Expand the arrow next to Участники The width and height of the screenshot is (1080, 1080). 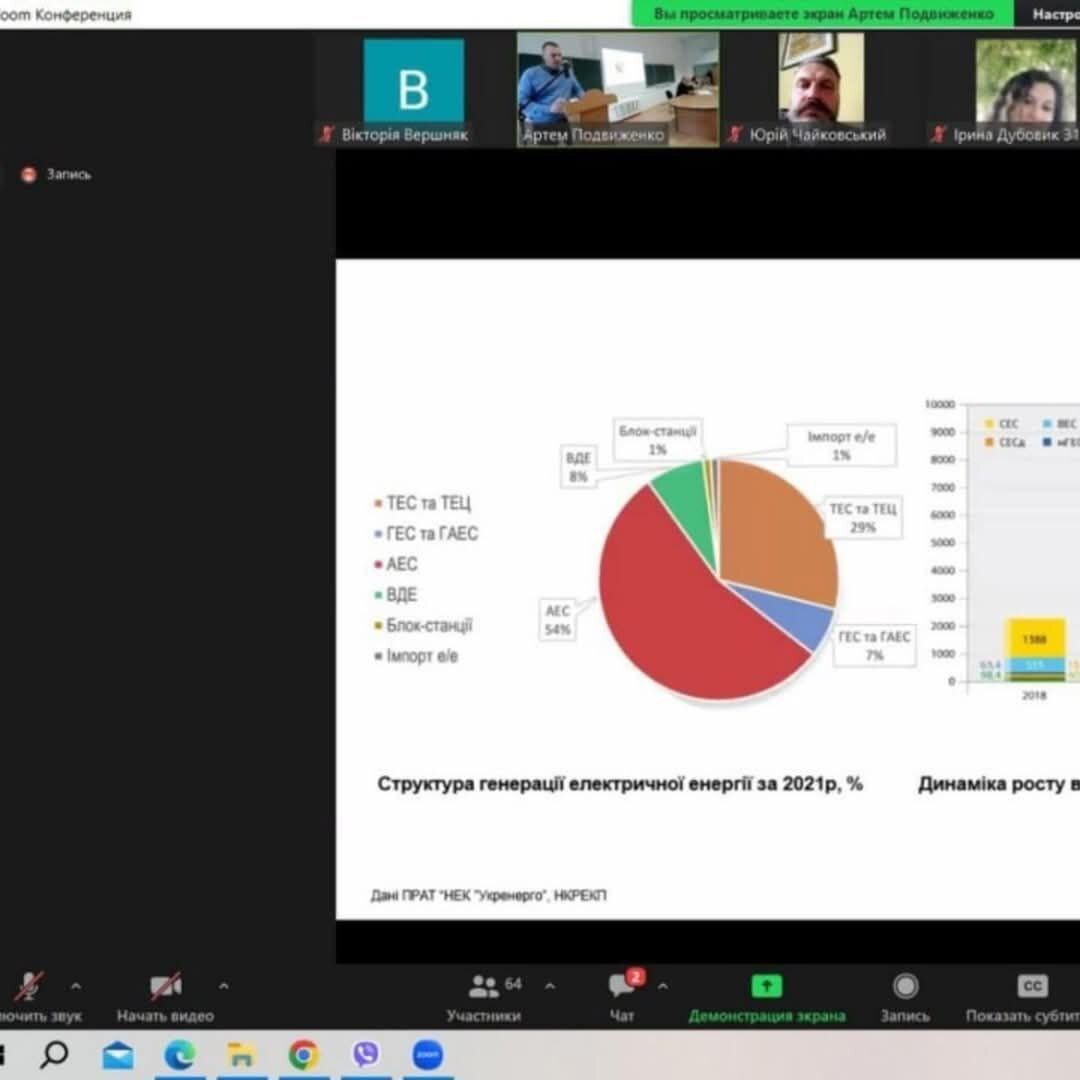549,986
